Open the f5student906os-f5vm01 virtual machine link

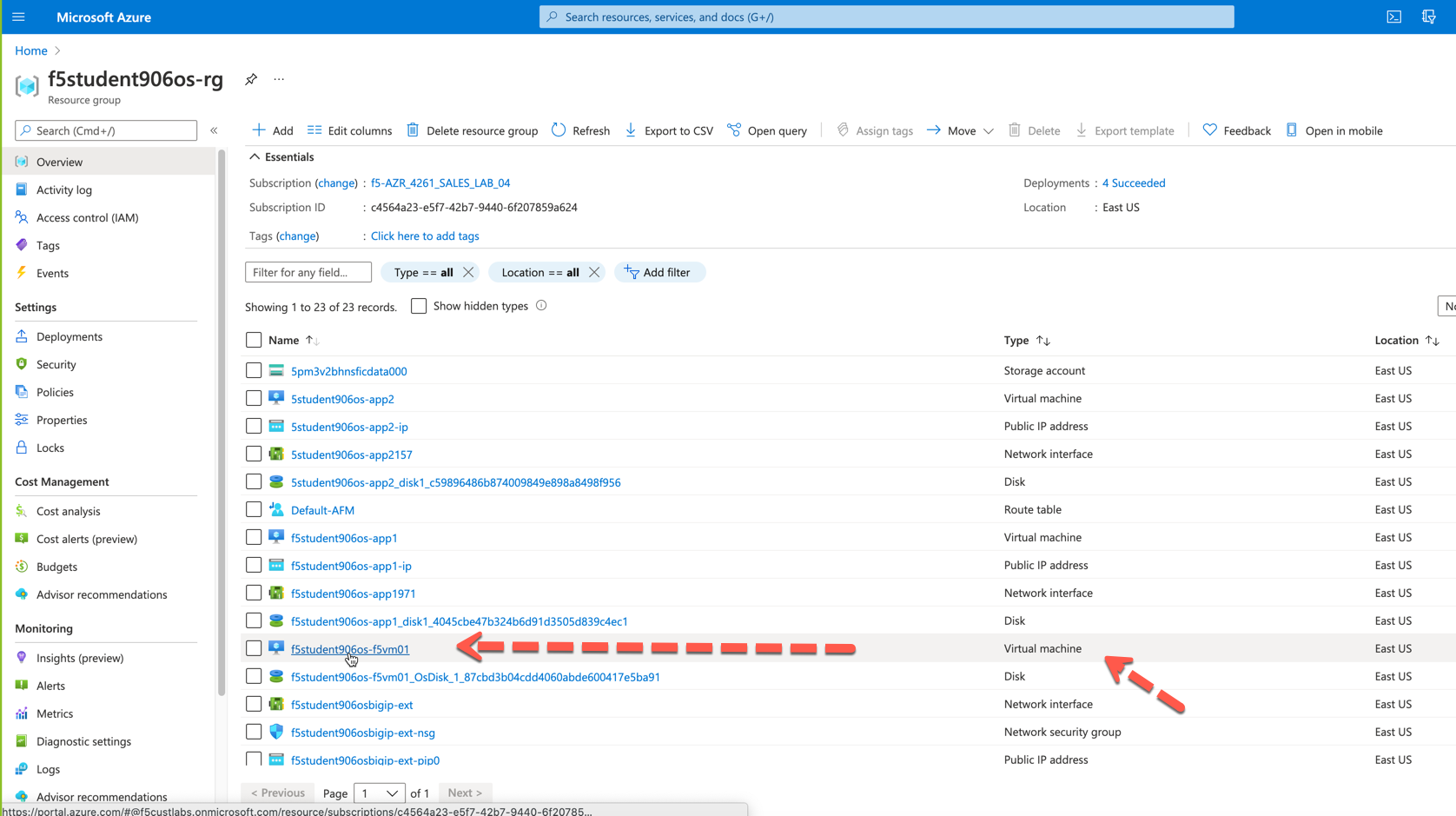coord(350,649)
